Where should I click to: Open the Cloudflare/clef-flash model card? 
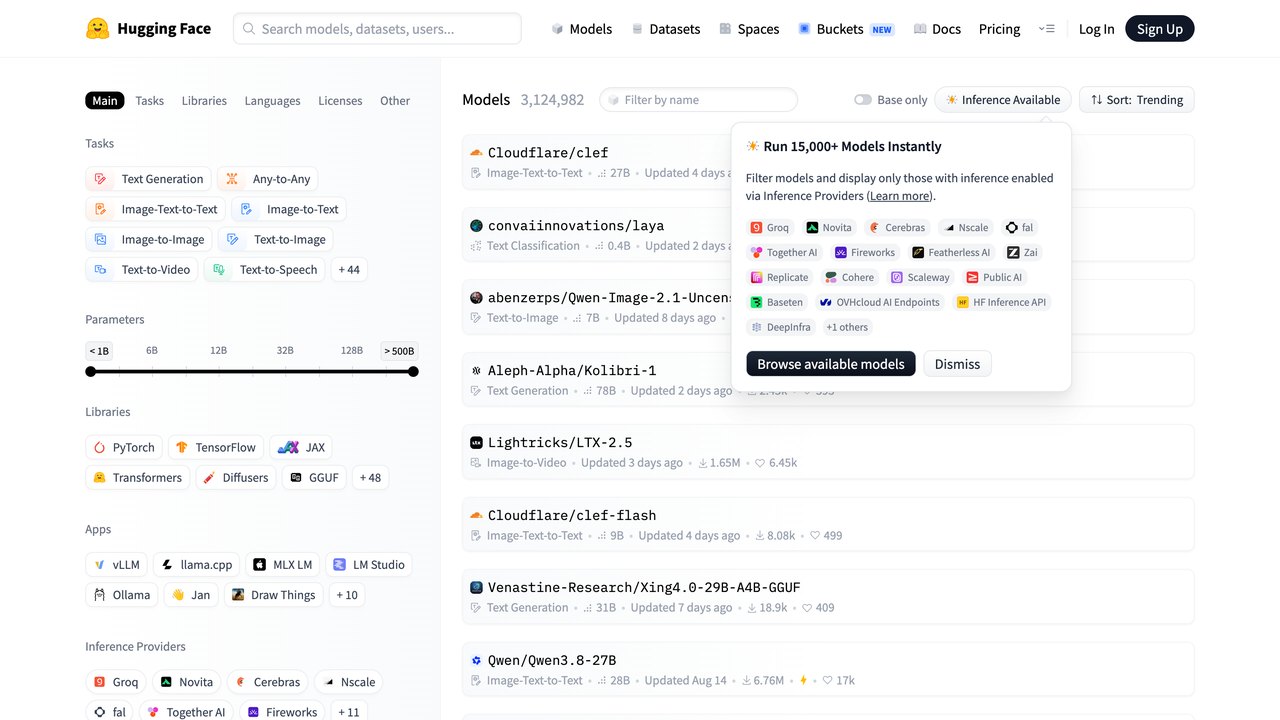tap(828, 525)
